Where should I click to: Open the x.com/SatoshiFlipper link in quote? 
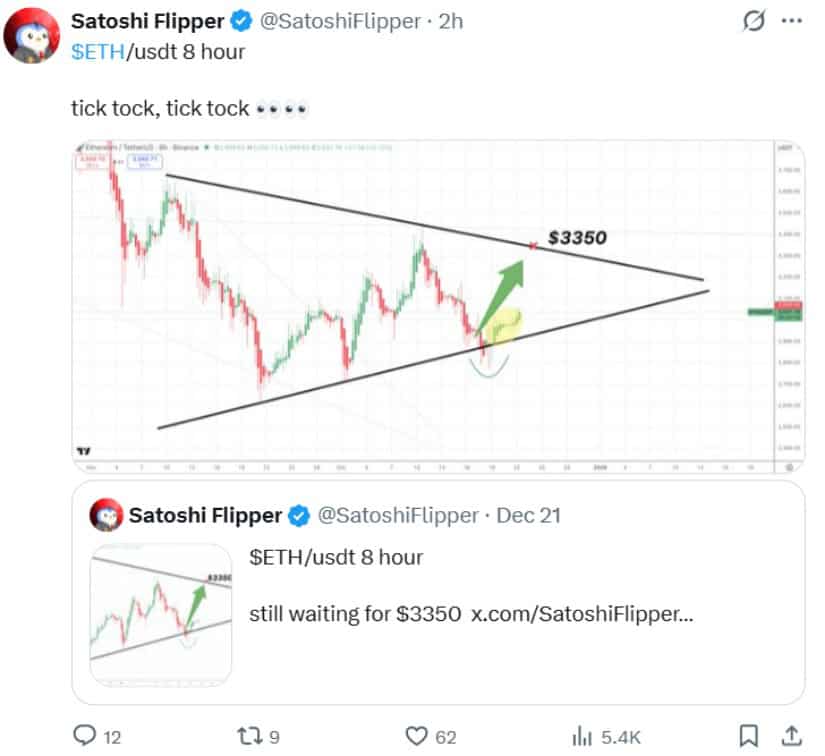pyautogui.click(x=582, y=613)
